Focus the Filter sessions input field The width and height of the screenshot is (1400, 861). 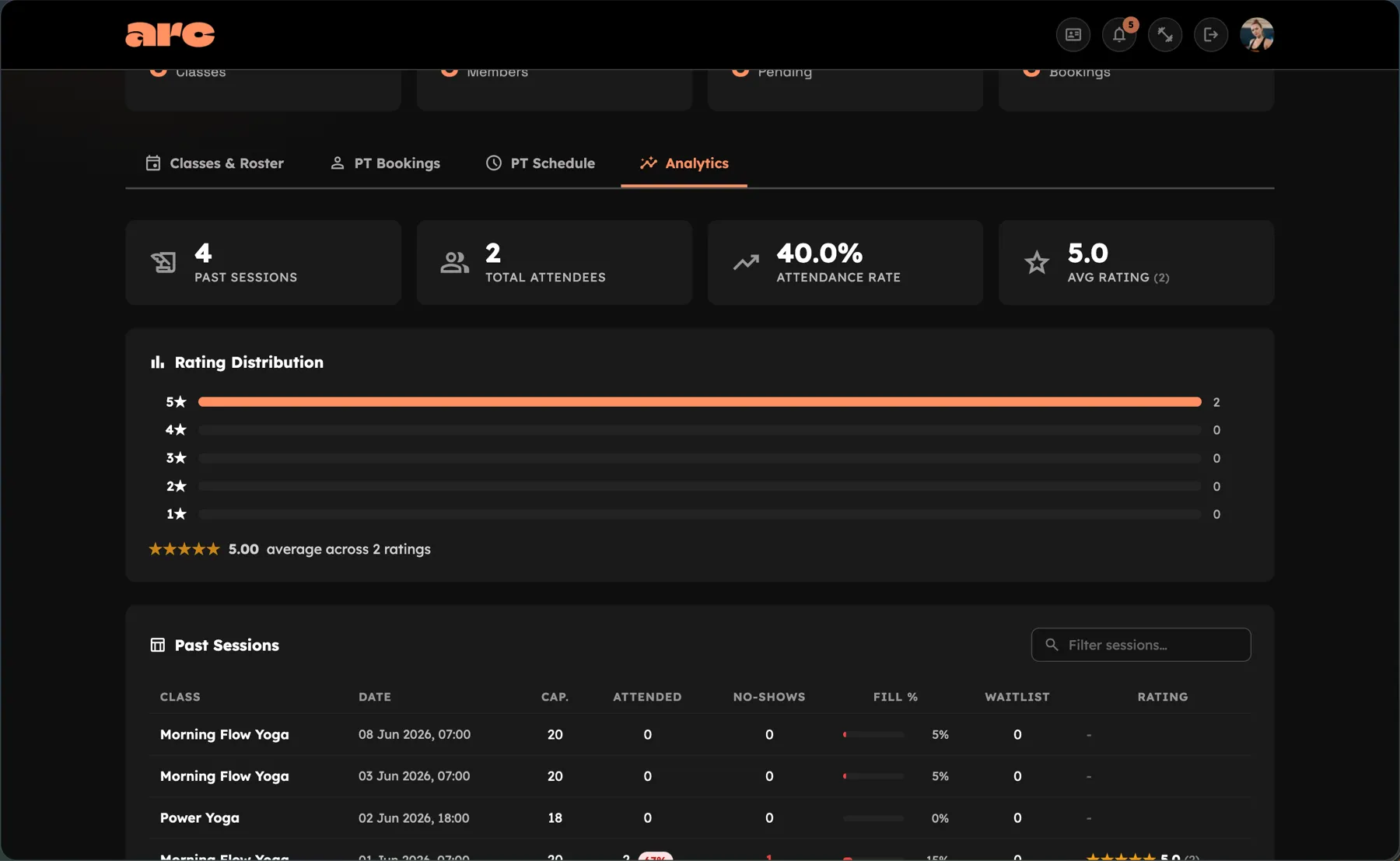(1141, 645)
